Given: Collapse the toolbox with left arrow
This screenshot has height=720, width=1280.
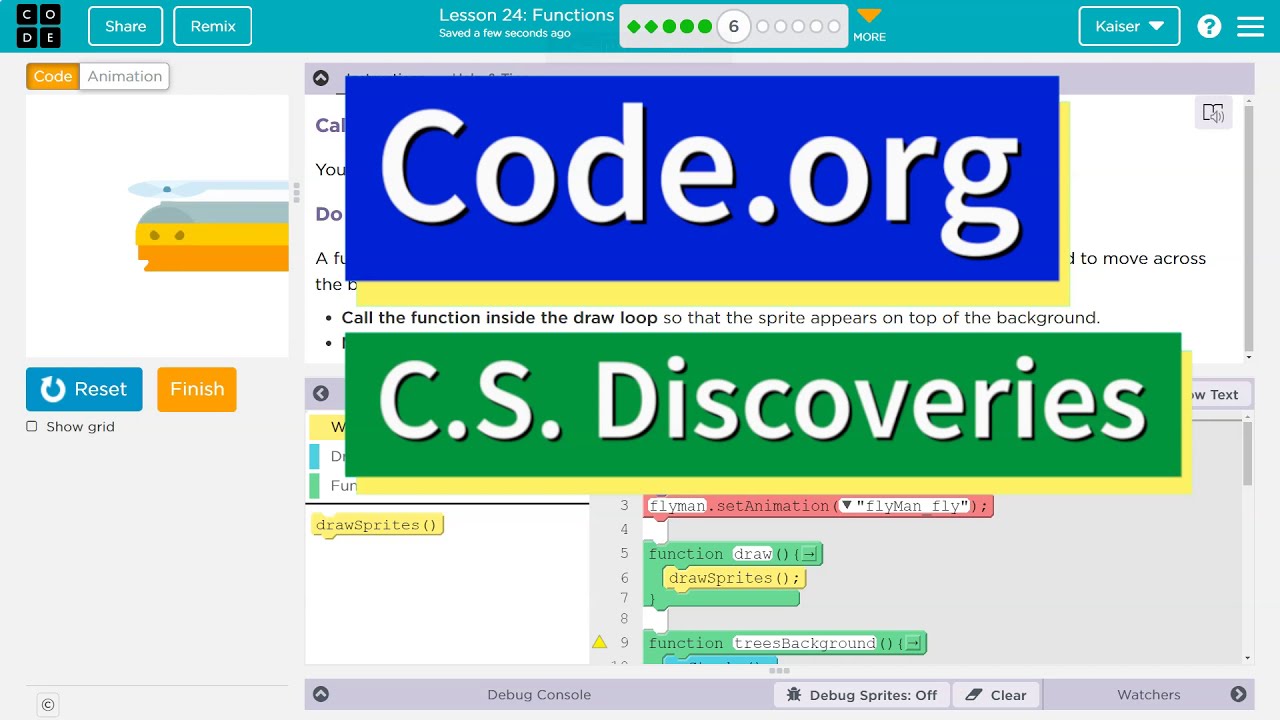Looking at the screenshot, I should pos(321,394).
